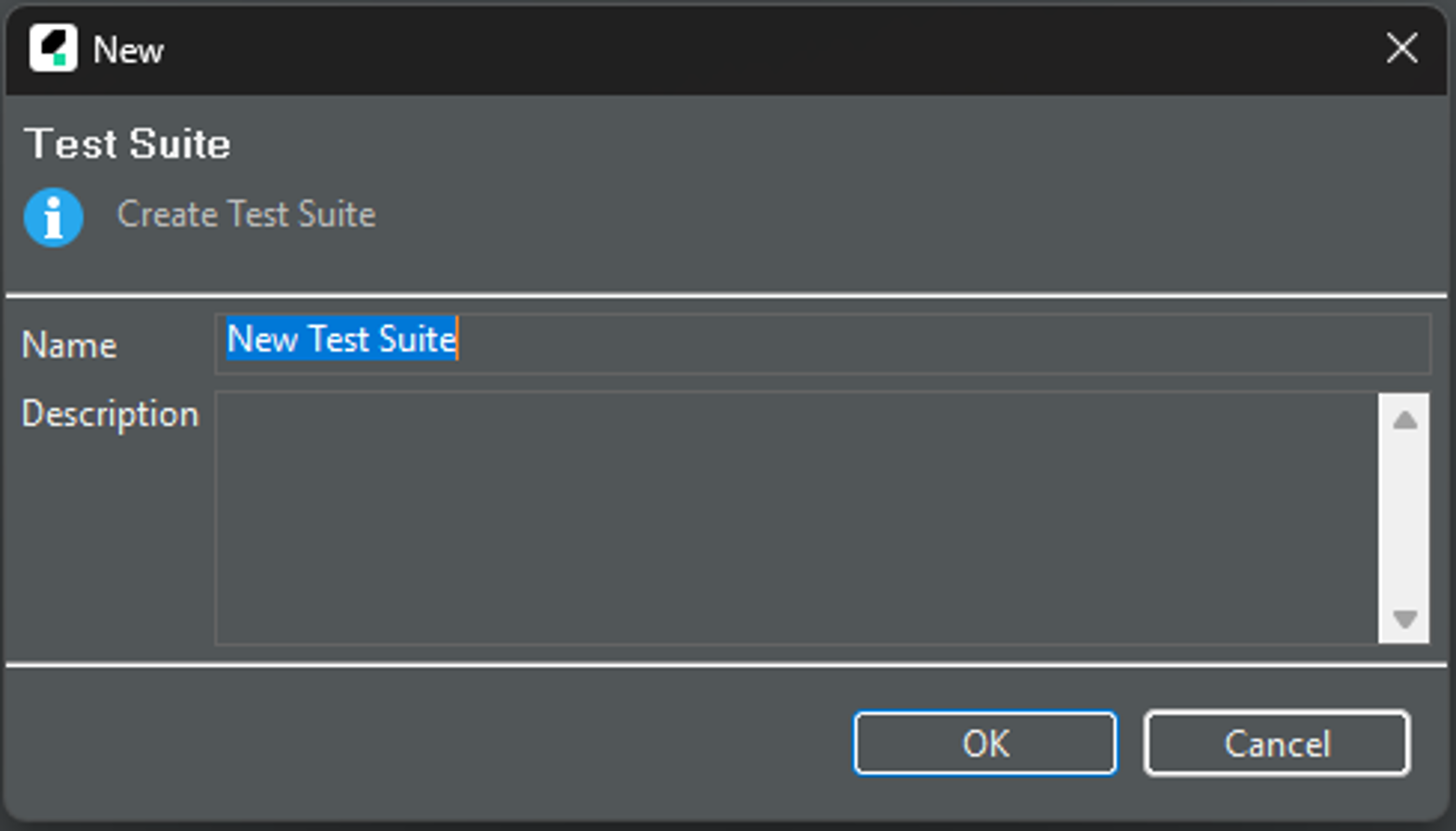Click the Name field label
1456x831 pixels.
pos(69,345)
